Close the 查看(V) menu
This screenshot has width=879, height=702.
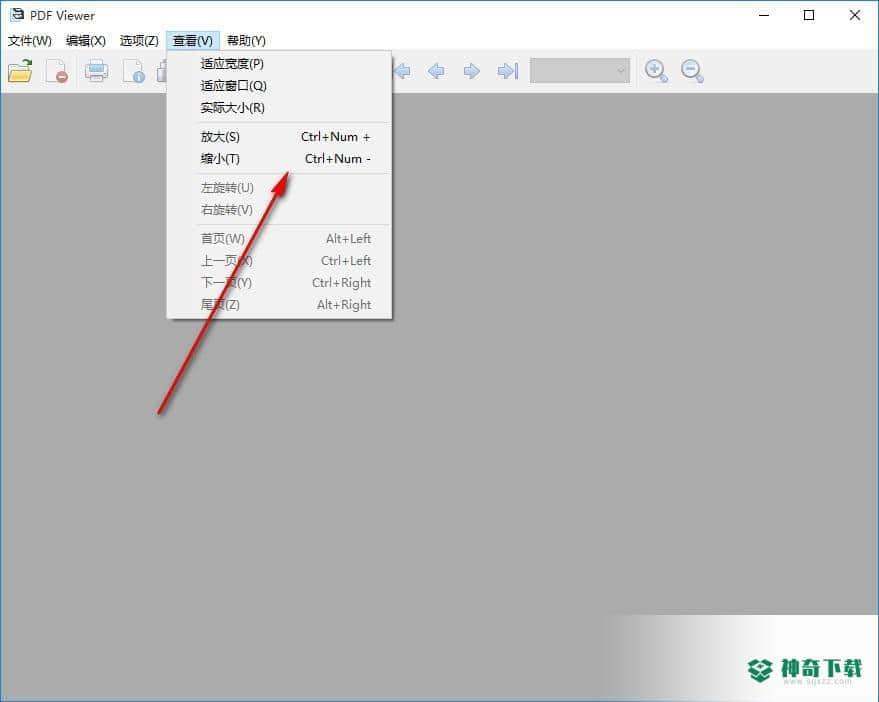(193, 40)
